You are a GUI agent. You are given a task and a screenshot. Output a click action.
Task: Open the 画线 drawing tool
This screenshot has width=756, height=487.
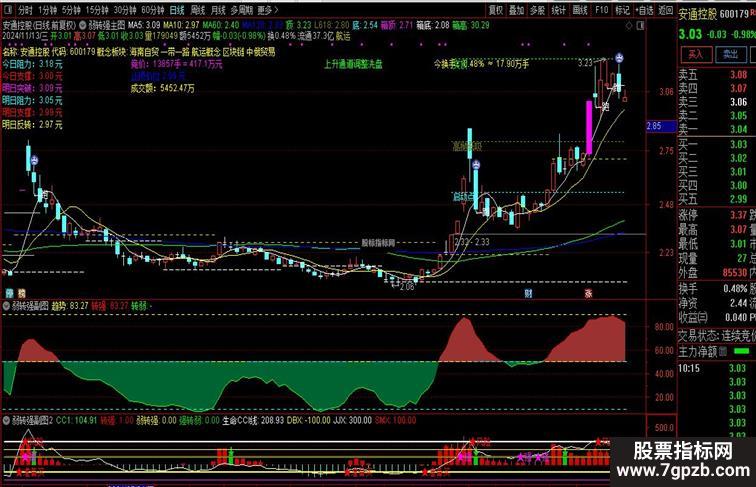coord(580,10)
